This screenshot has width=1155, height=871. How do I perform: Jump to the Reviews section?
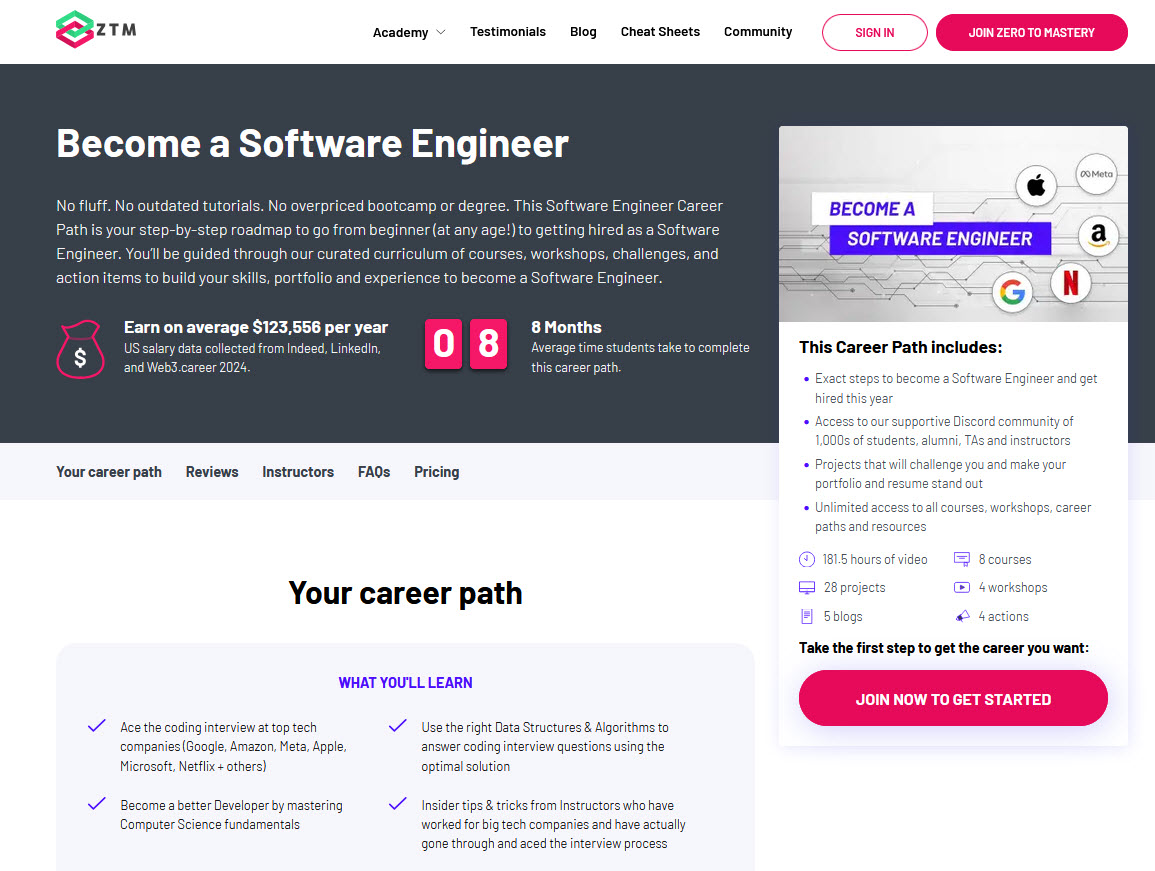tap(212, 472)
